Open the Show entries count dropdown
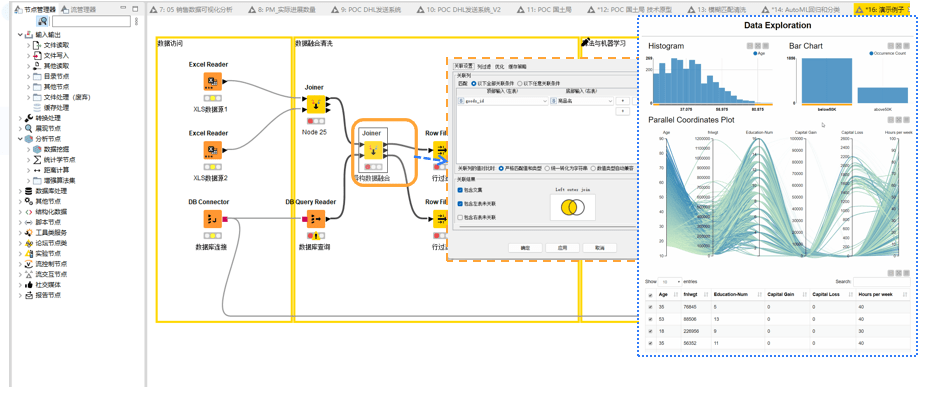 tap(671, 282)
